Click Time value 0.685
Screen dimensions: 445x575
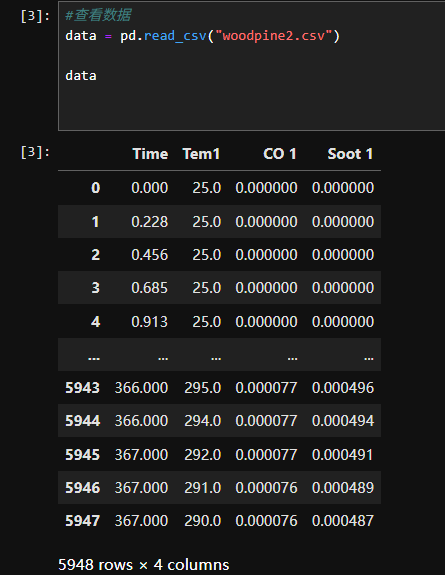click(150, 288)
